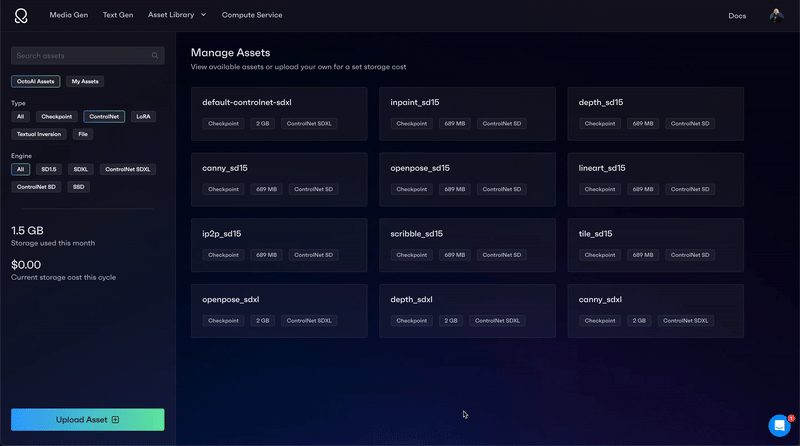Open the ip2p_sd15 asset card
800x446 pixels.
[x=279, y=245]
